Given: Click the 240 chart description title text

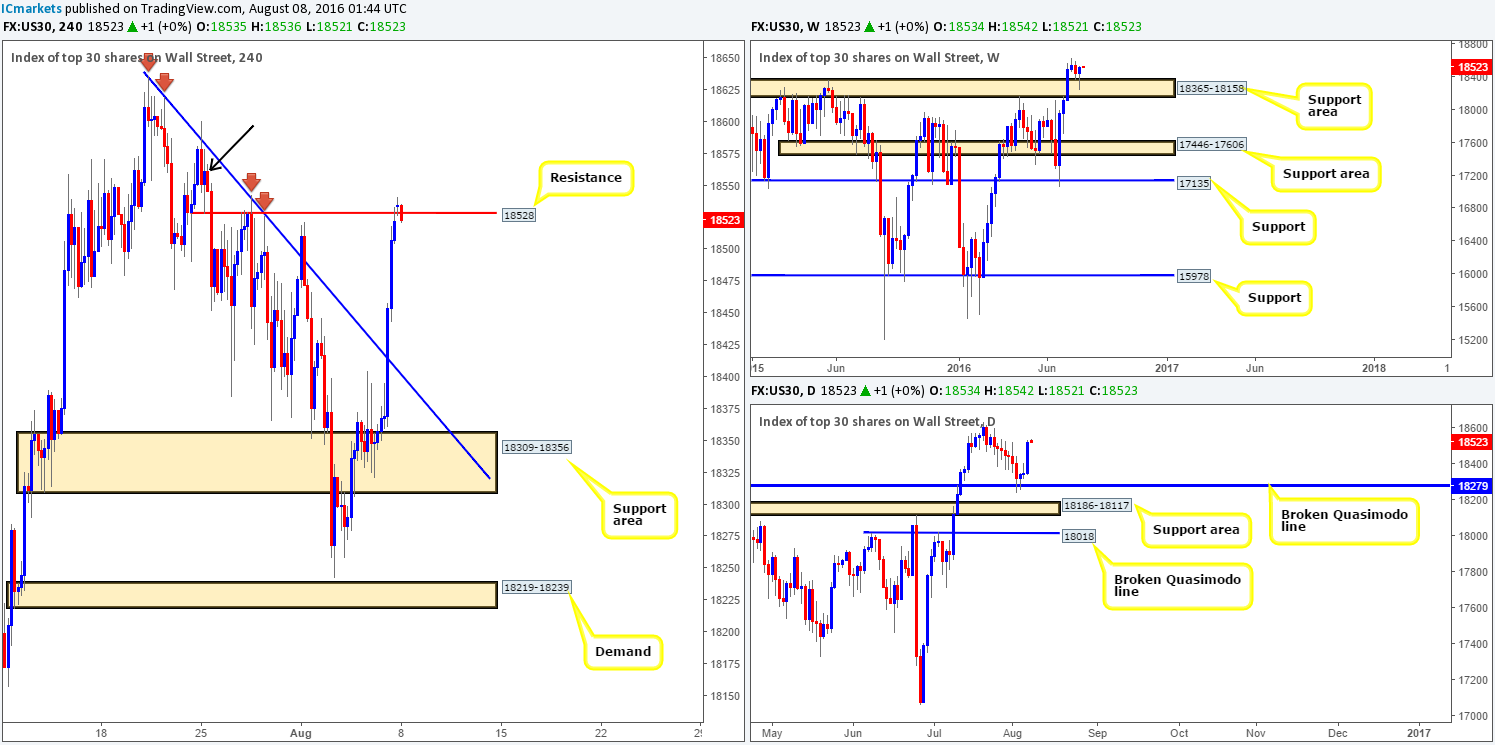Looking at the screenshot, I should 137,57.
